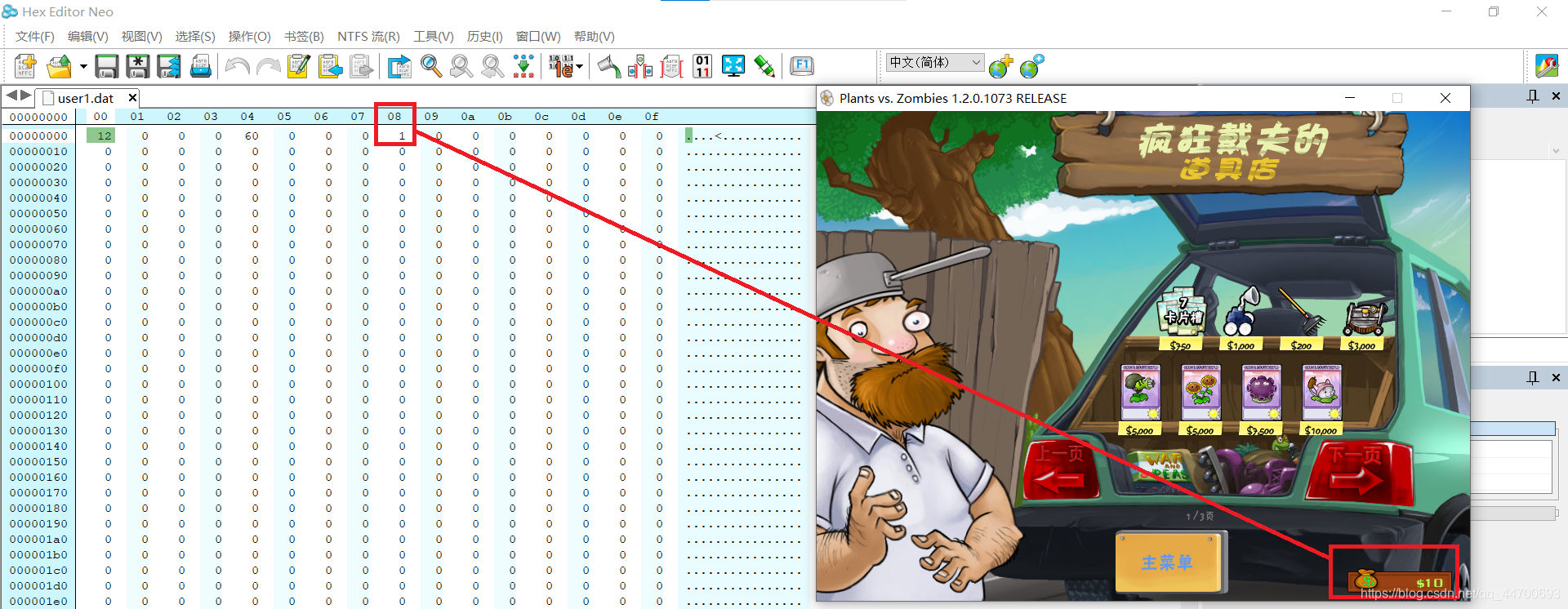Viewport: 1568px width, 609px height.
Task: Click the New file toolbar icon
Action: click(25, 66)
